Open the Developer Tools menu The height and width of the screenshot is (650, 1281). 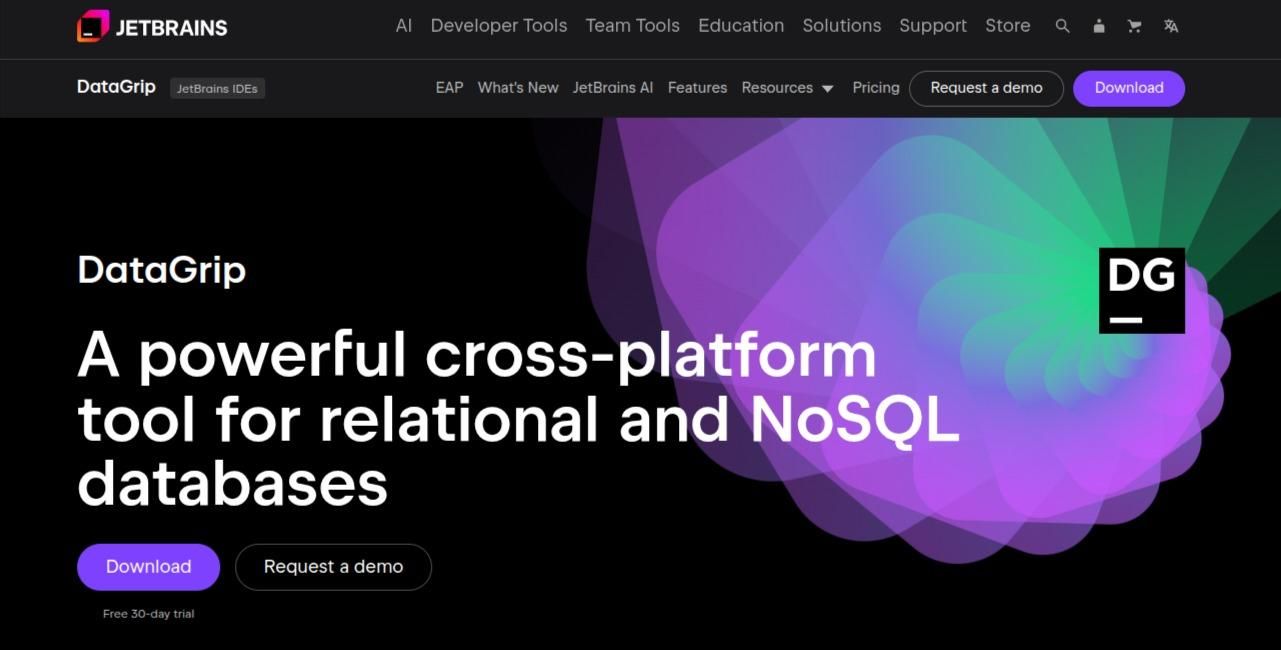(x=499, y=26)
